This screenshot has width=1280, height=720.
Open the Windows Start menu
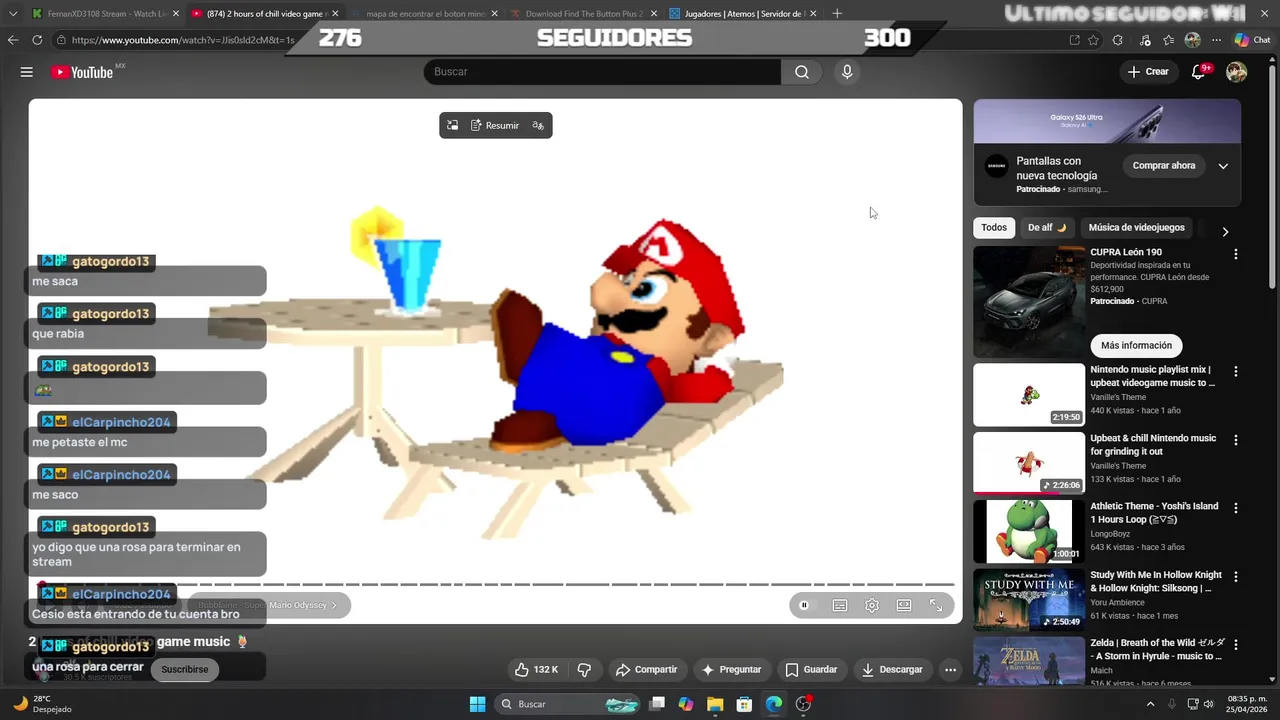477,704
